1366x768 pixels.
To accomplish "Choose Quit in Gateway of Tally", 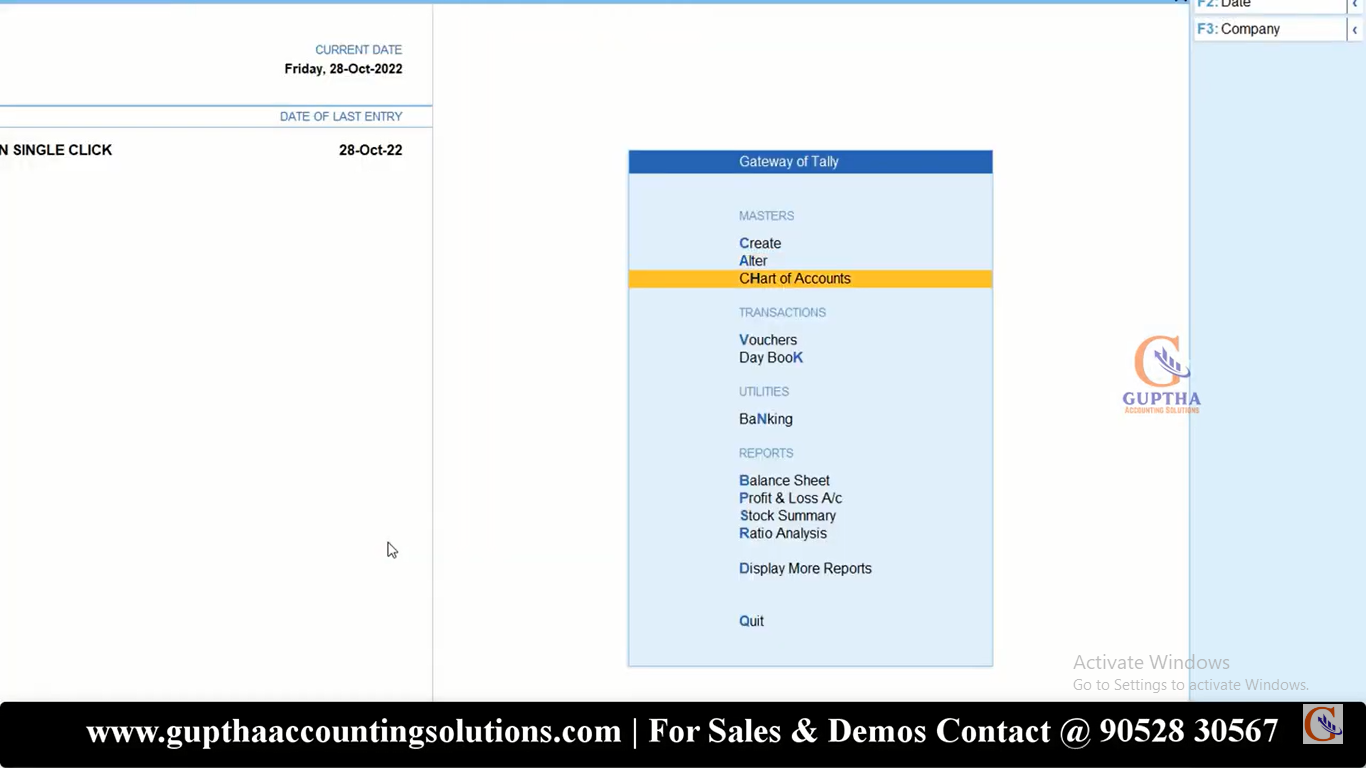I will pos(751,621).
